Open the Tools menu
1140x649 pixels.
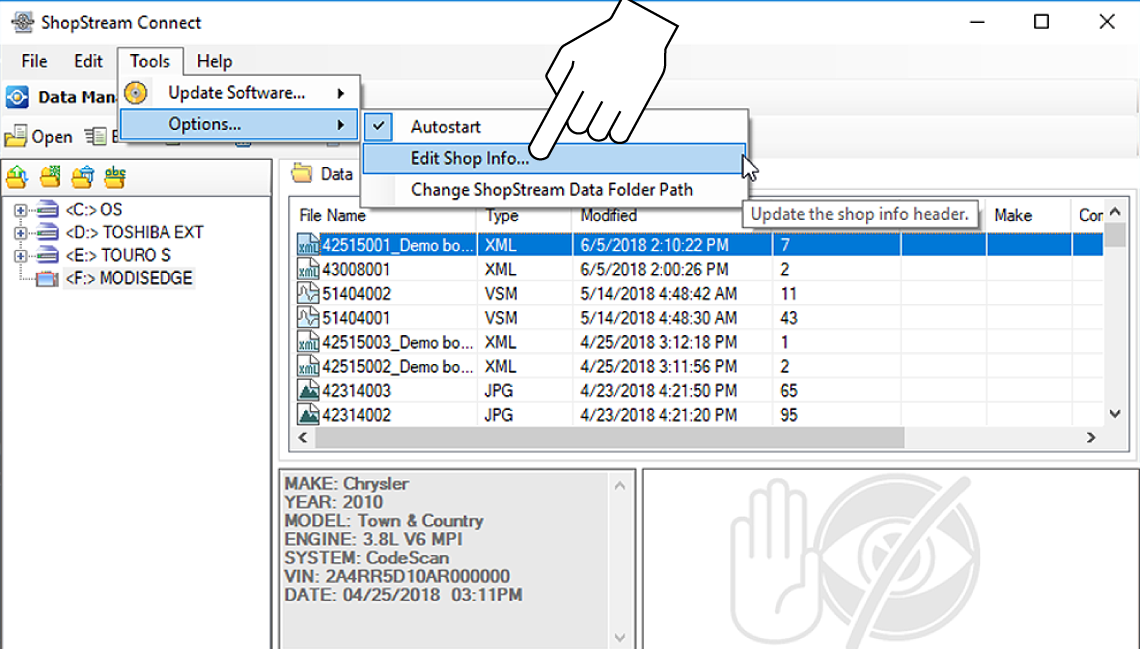[x=150, y=61]
